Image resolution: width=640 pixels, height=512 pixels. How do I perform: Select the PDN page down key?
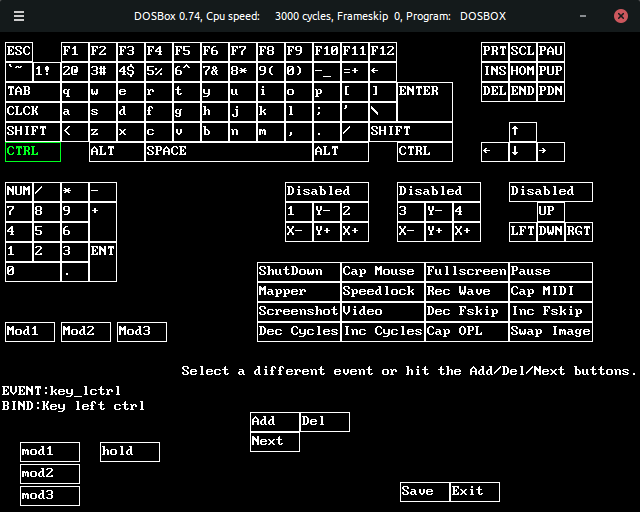pyautogui.click(x=551, y=92)
